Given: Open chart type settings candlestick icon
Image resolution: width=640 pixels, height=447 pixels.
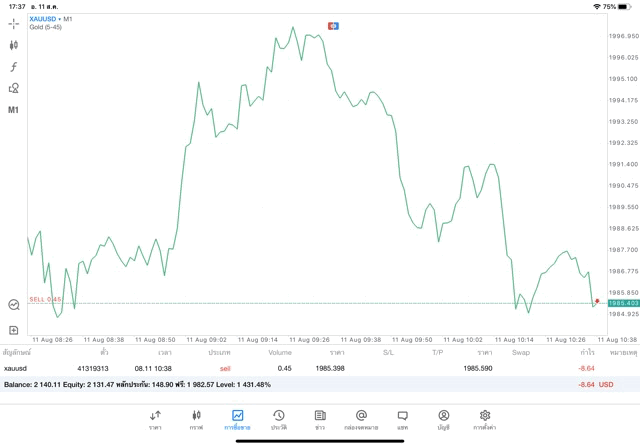Looking at the screenshot, I should 14,45.
